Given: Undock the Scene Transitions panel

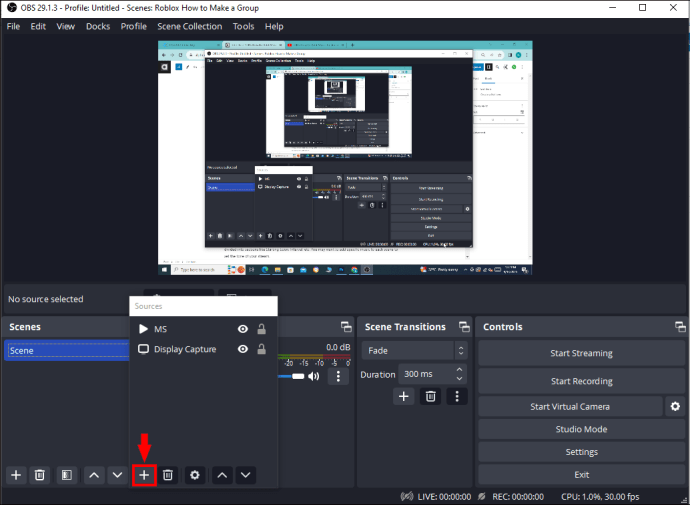Looking at the screenshot, I should (464, 327).
